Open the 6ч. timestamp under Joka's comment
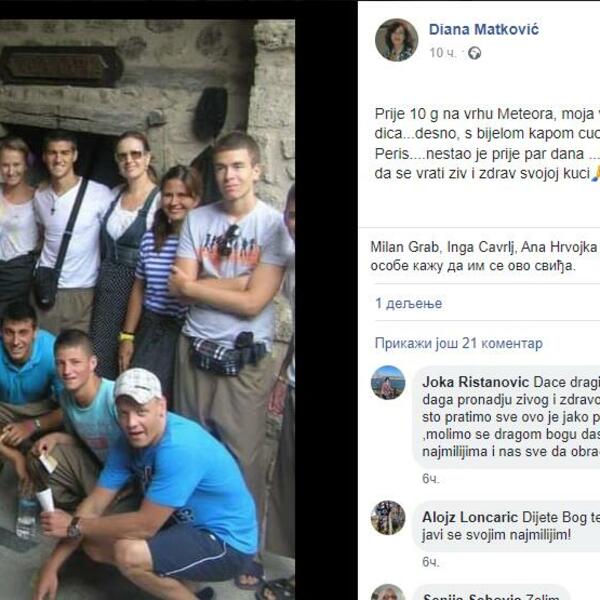 coord(430,479)
